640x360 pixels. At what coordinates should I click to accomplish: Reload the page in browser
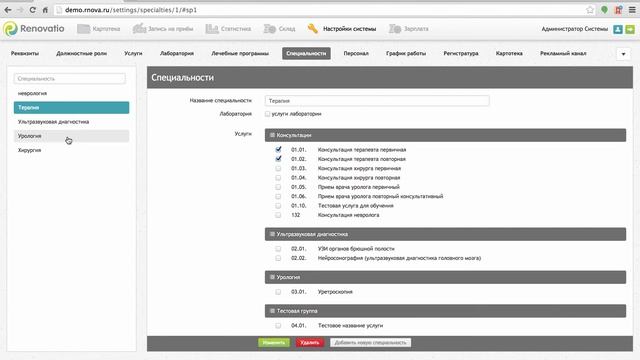33,10
